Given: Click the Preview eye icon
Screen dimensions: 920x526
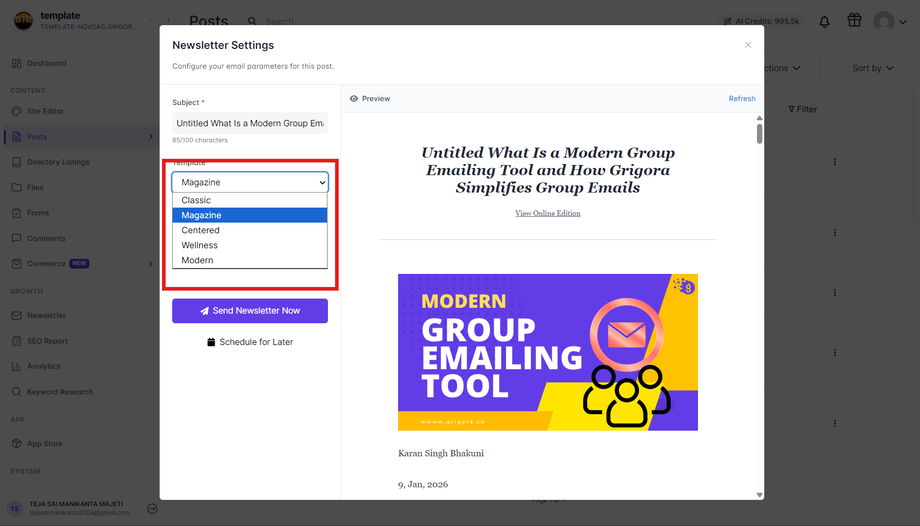Looking at the screenshot, I should (354, 99).
